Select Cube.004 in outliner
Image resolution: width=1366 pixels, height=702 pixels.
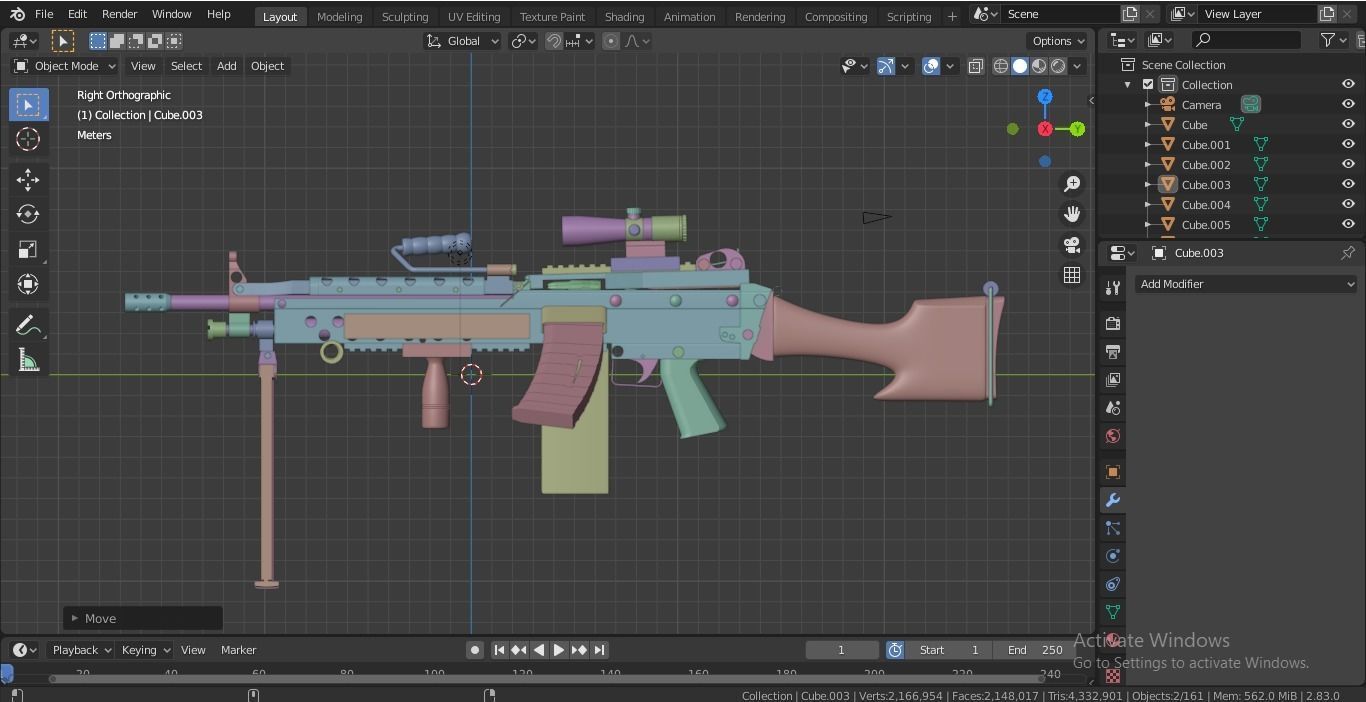tap(1206, 205)
